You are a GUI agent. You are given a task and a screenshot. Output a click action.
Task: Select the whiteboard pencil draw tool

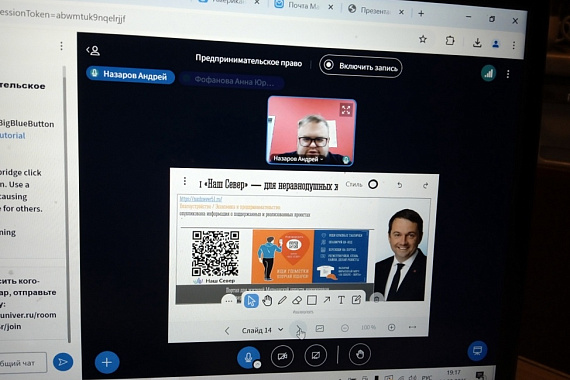(282, 300)
